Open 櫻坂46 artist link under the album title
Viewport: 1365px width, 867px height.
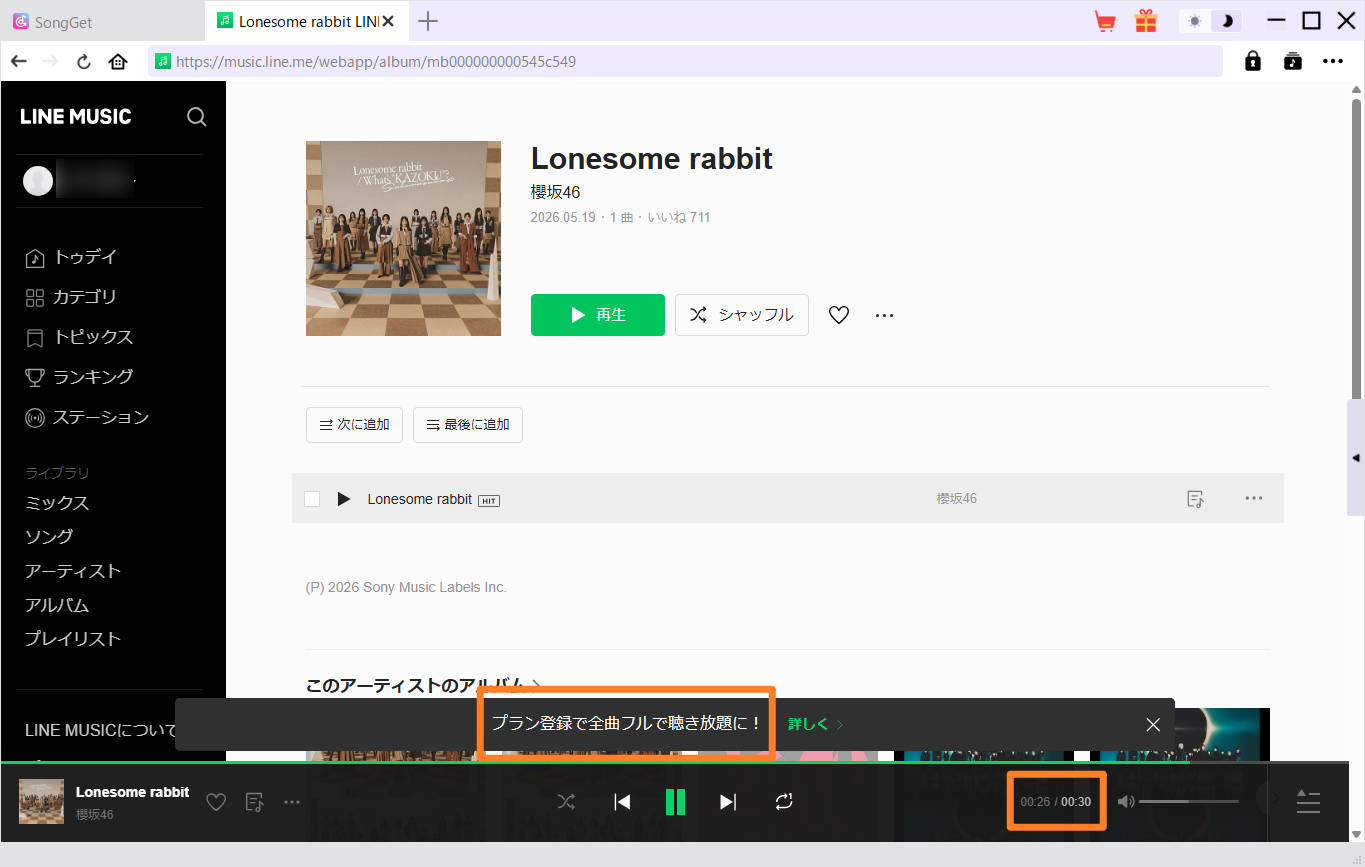555,192
